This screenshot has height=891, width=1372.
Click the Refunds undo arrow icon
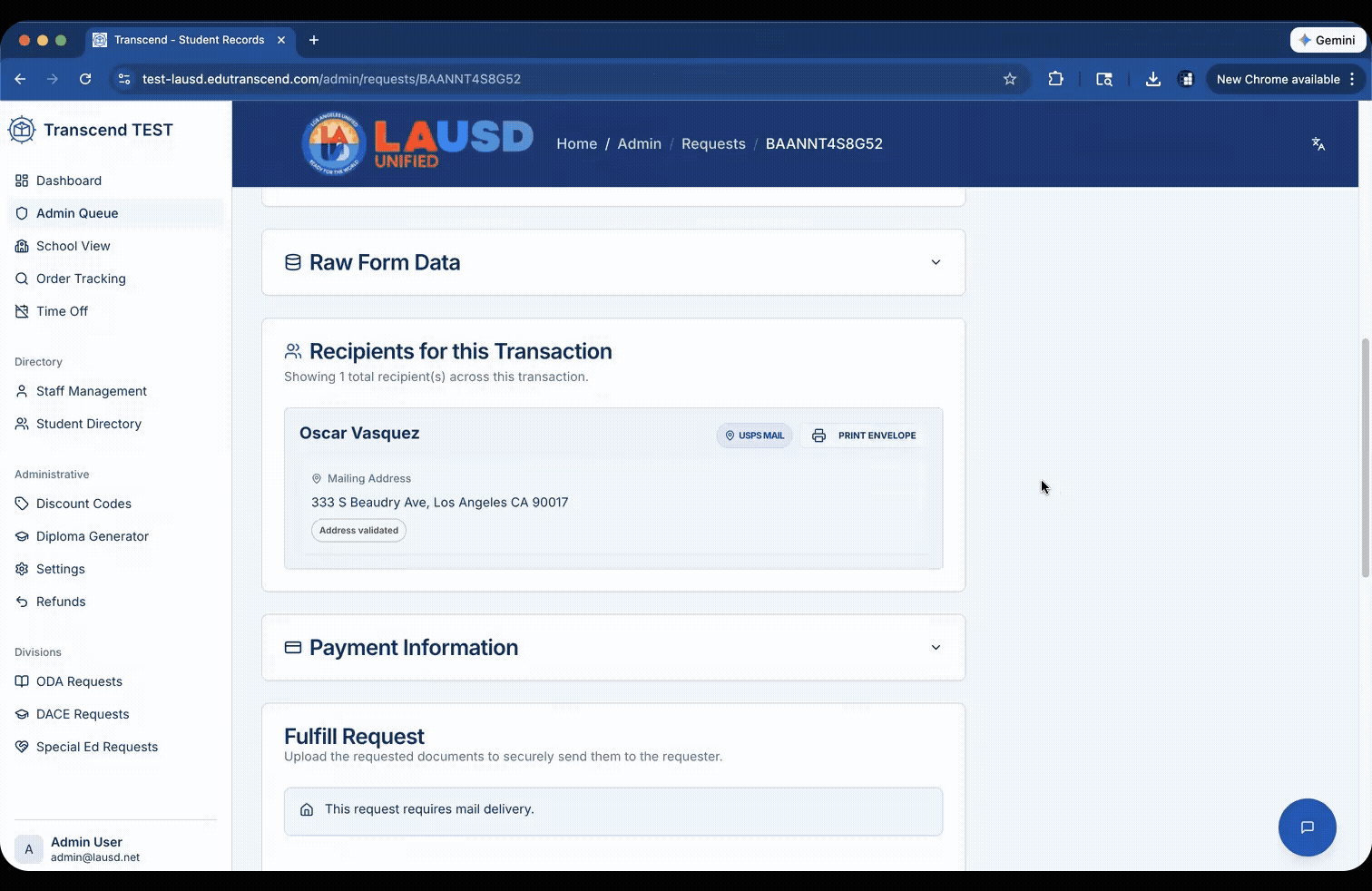(x=22, y=602)
